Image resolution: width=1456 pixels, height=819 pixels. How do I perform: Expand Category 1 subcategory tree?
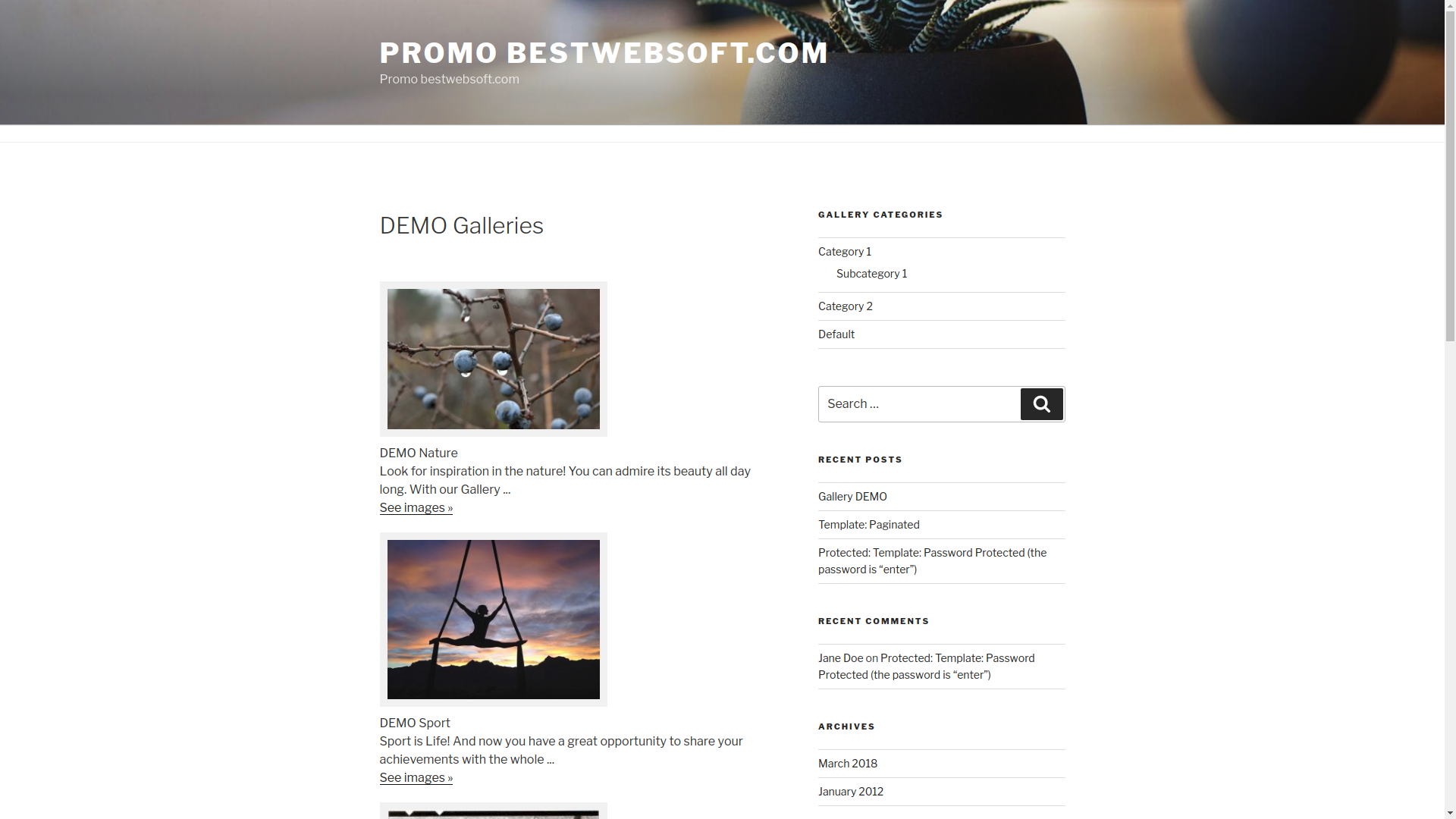844,251
